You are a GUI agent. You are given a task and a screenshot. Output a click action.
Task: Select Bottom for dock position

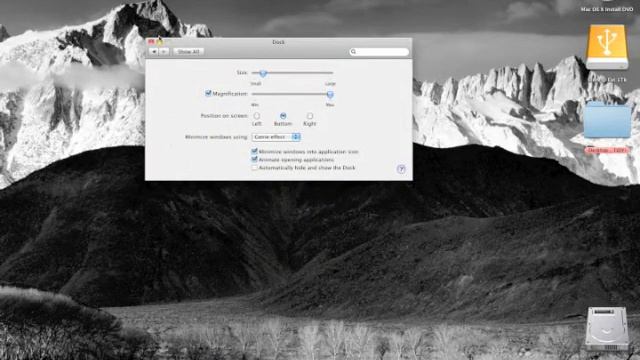[x=283, y=116]
